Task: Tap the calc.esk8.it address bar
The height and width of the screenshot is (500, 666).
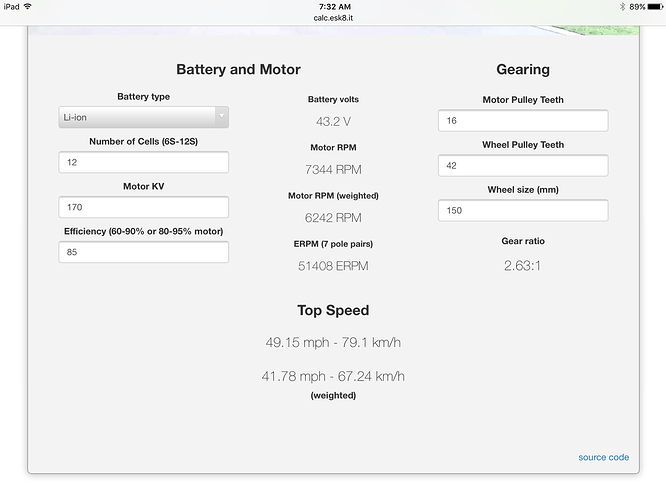Action: coord(333,17)
